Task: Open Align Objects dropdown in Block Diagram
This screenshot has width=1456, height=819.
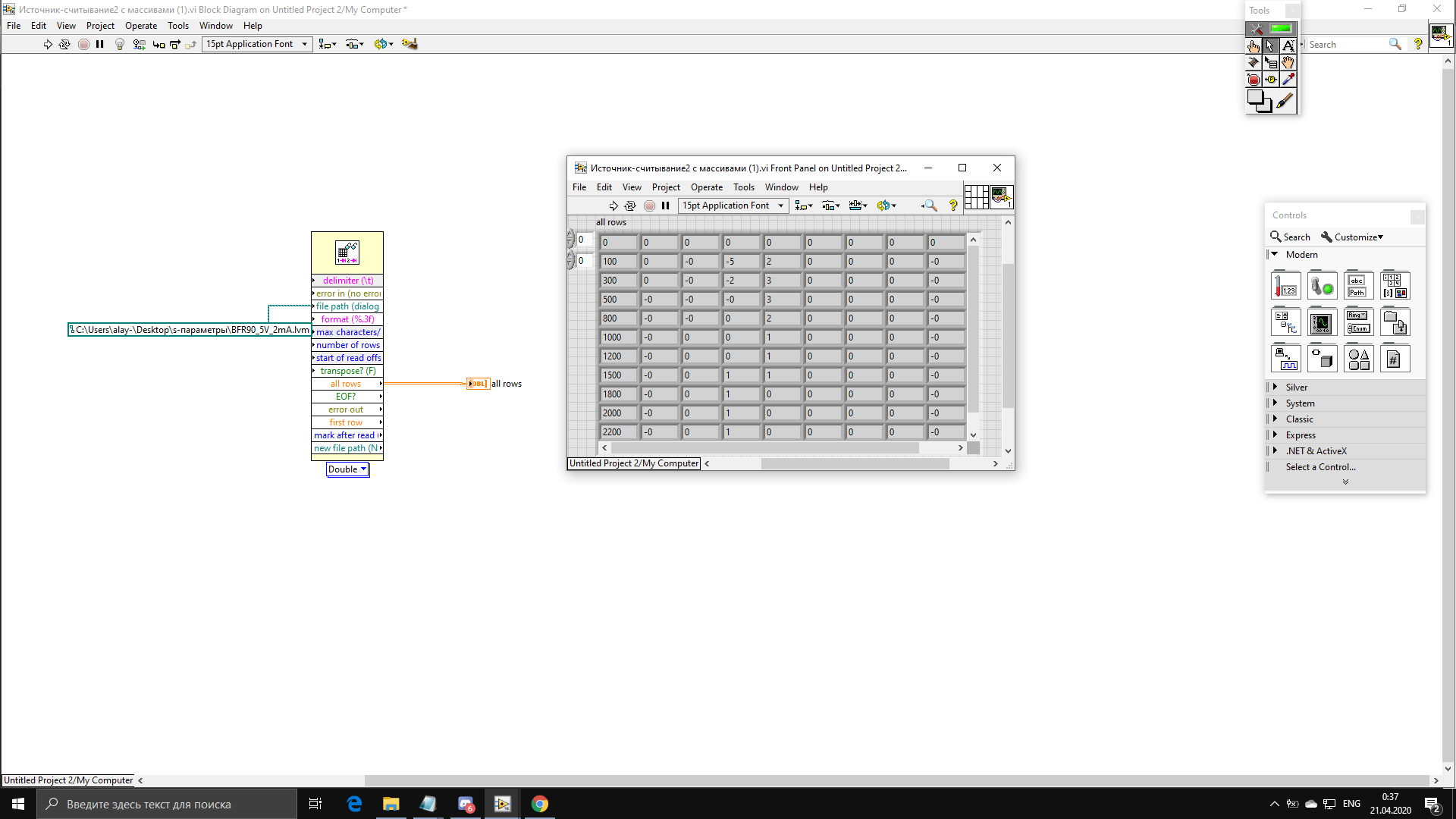Action: coord(328,44)
